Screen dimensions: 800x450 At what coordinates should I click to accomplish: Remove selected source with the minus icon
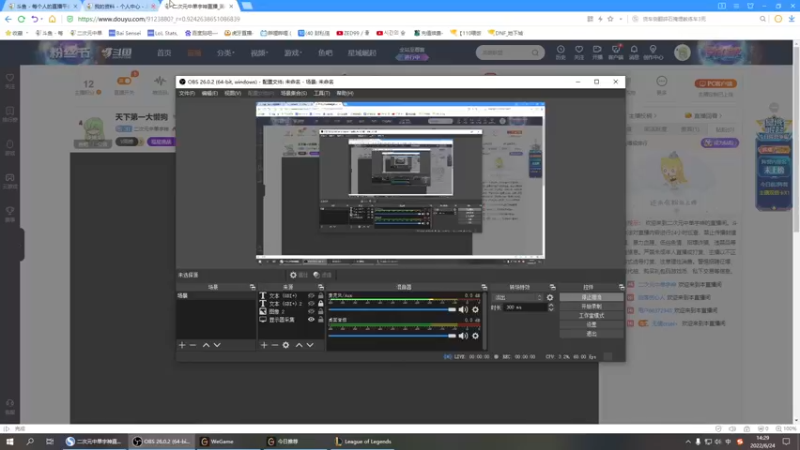click(x=275, y=345)
